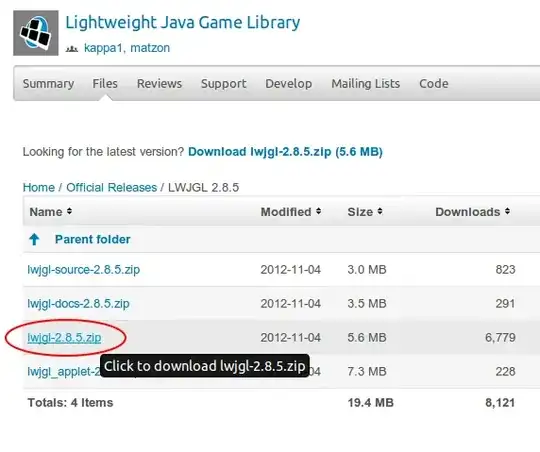Switch to the Code tab
Viewport: 540px width, 452px height.
click(434, 83)
